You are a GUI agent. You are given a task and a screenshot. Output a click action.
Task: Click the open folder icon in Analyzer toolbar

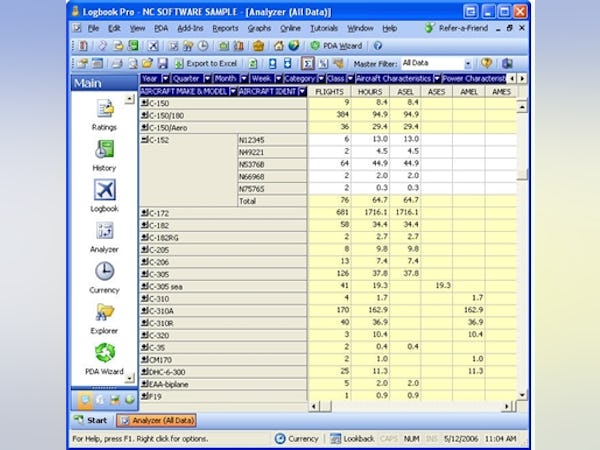click(x=147, y=64)
